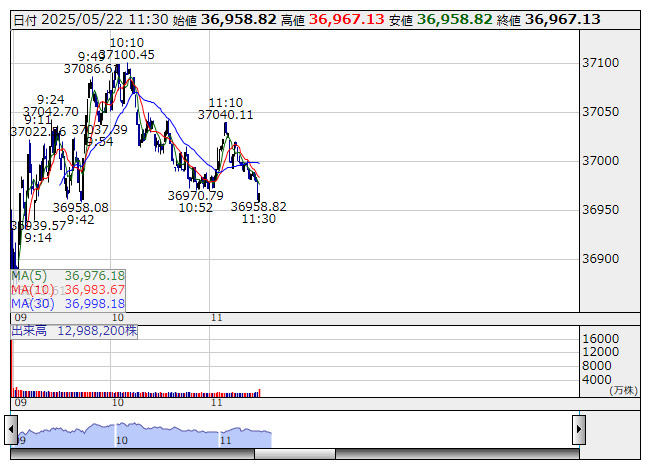Select the MA(10) legend entry
The height and width of the screenshot is (470, 653).
point(68,290)
